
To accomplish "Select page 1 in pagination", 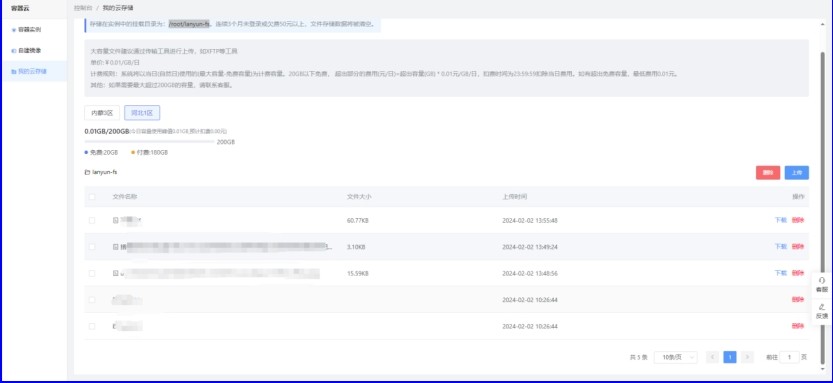I will (730, 358).
